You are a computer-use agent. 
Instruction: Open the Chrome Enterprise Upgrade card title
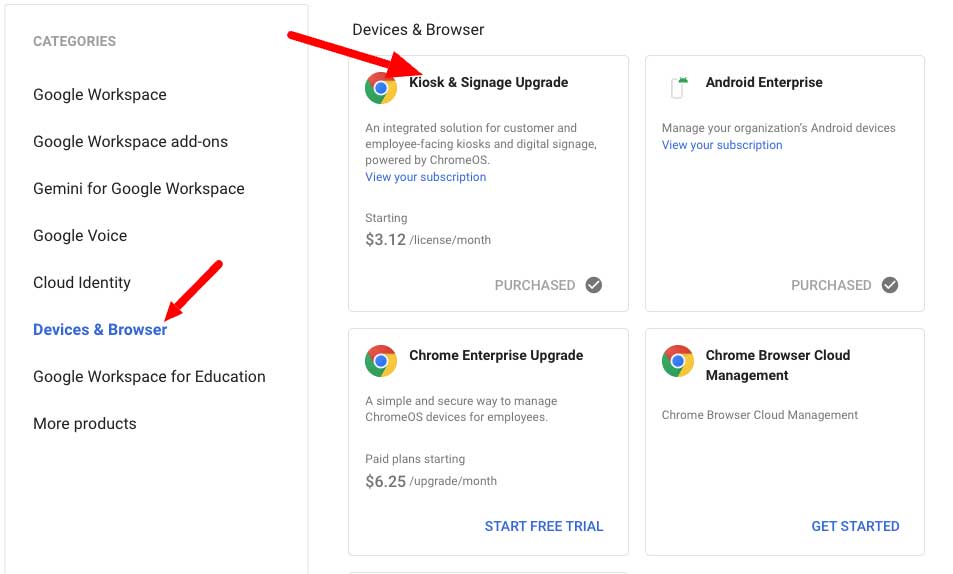(496, 355)
